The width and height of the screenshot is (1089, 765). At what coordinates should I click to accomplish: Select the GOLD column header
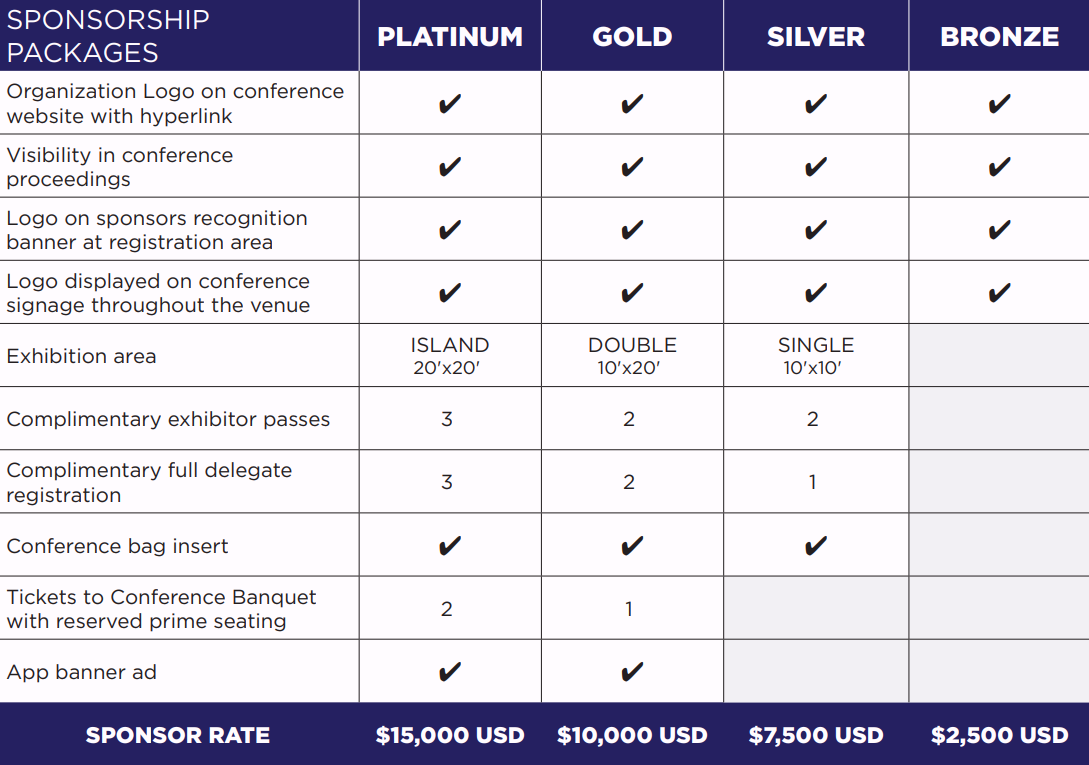click(x=632, y=37)
